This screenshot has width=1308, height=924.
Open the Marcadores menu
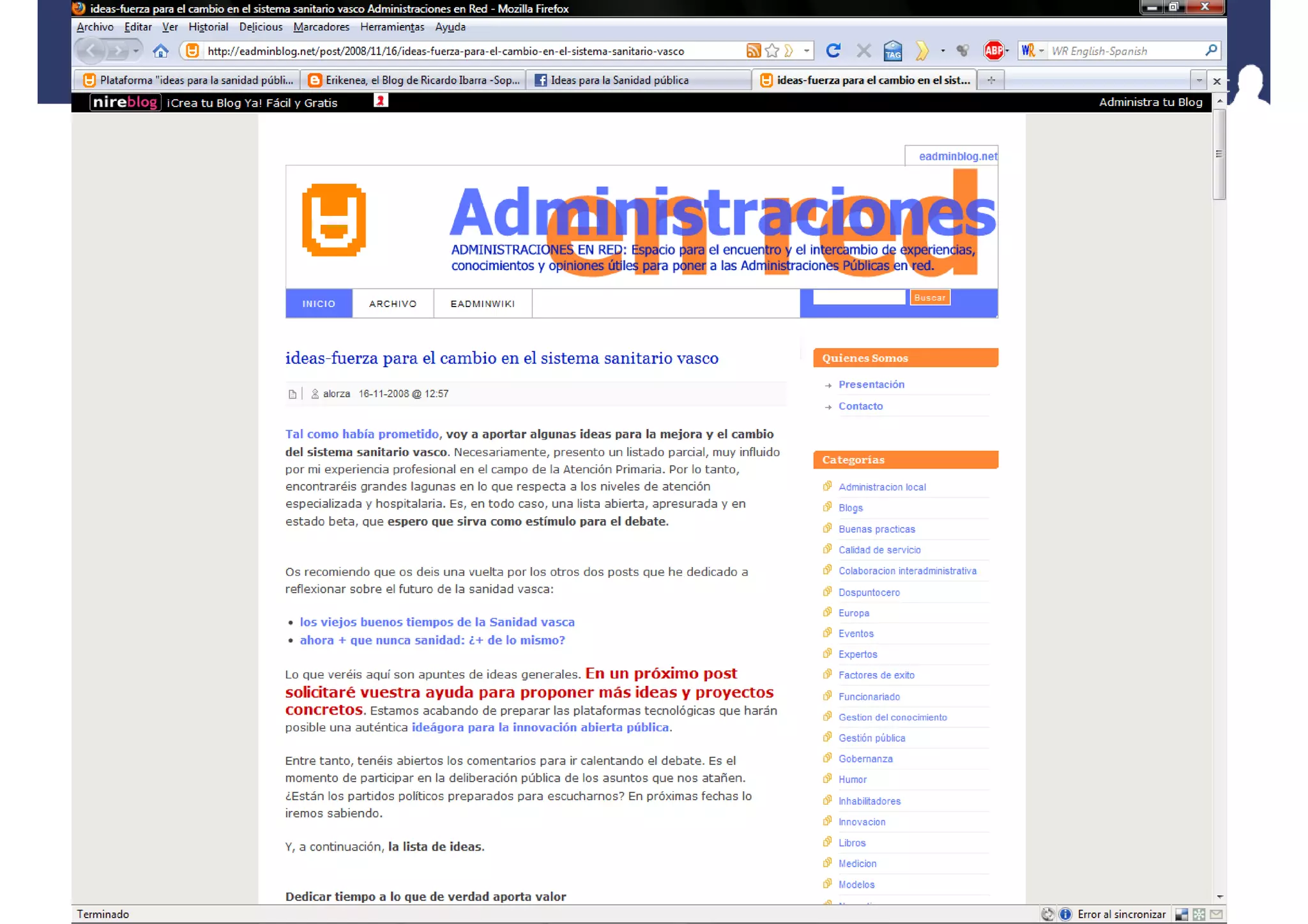pos(321,27)
